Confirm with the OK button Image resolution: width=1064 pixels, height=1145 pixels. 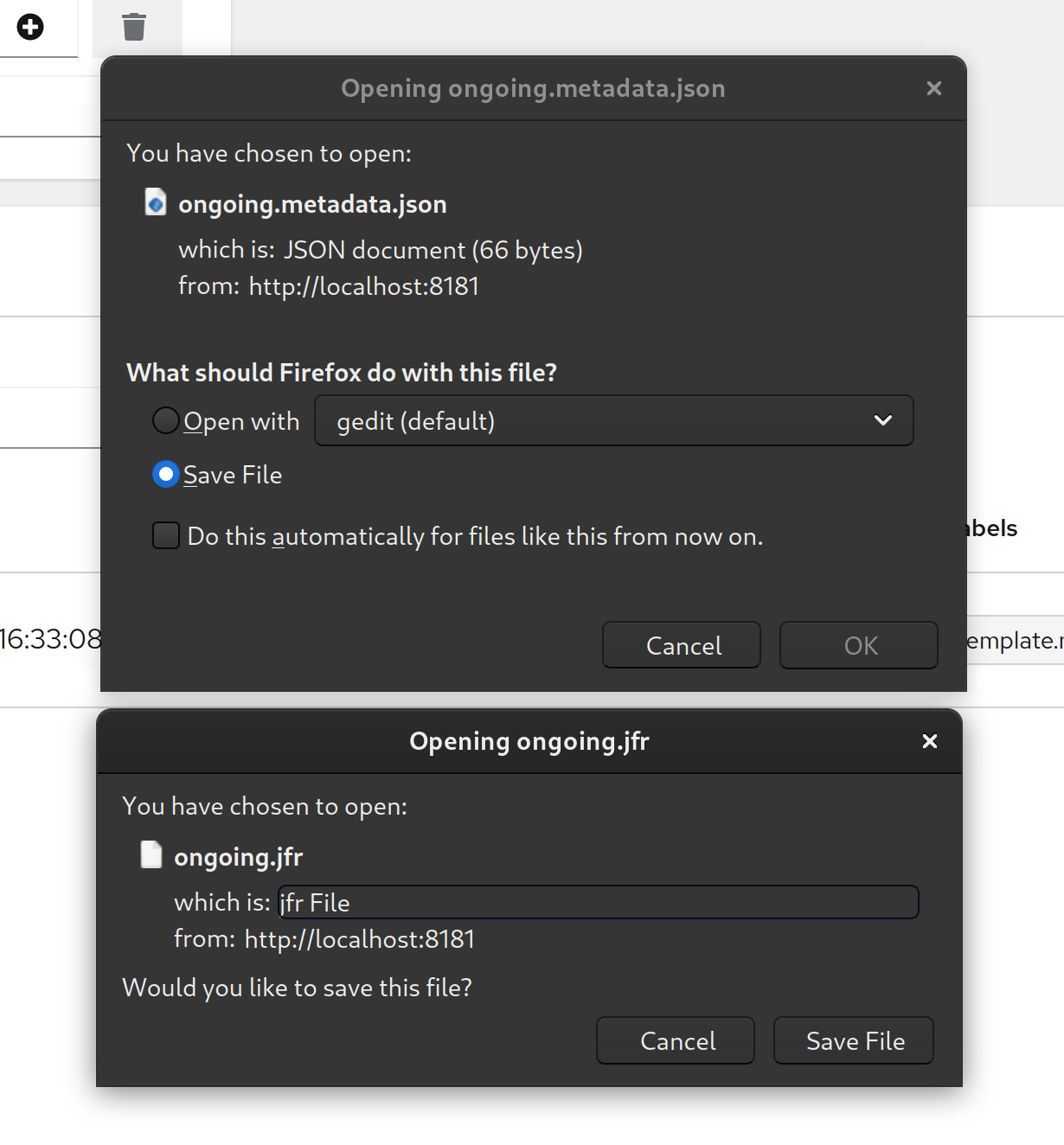pos(858,645)
